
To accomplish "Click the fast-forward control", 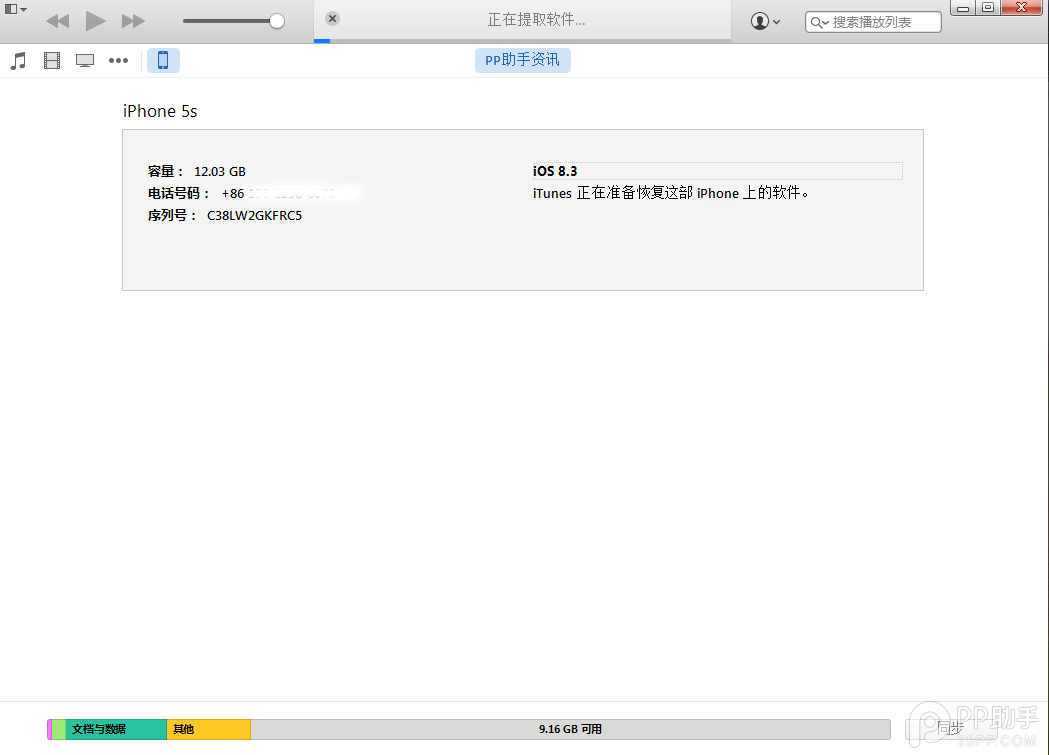I will [133, 20].
